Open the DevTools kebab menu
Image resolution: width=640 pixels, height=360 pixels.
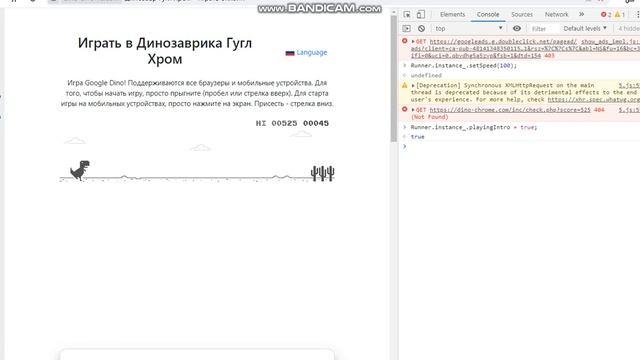click(x=637, y=15)
